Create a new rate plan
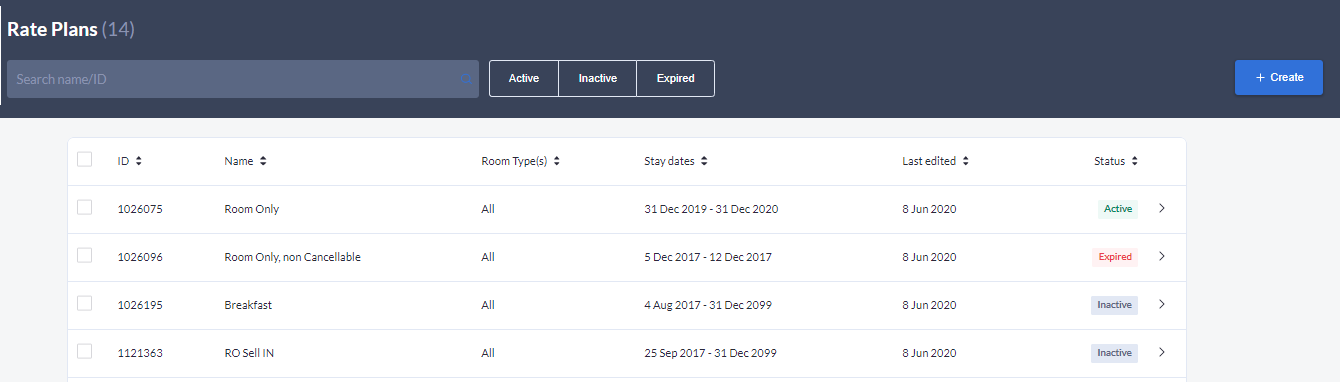Viewport: 1340px width, 382px height. 1279,78
